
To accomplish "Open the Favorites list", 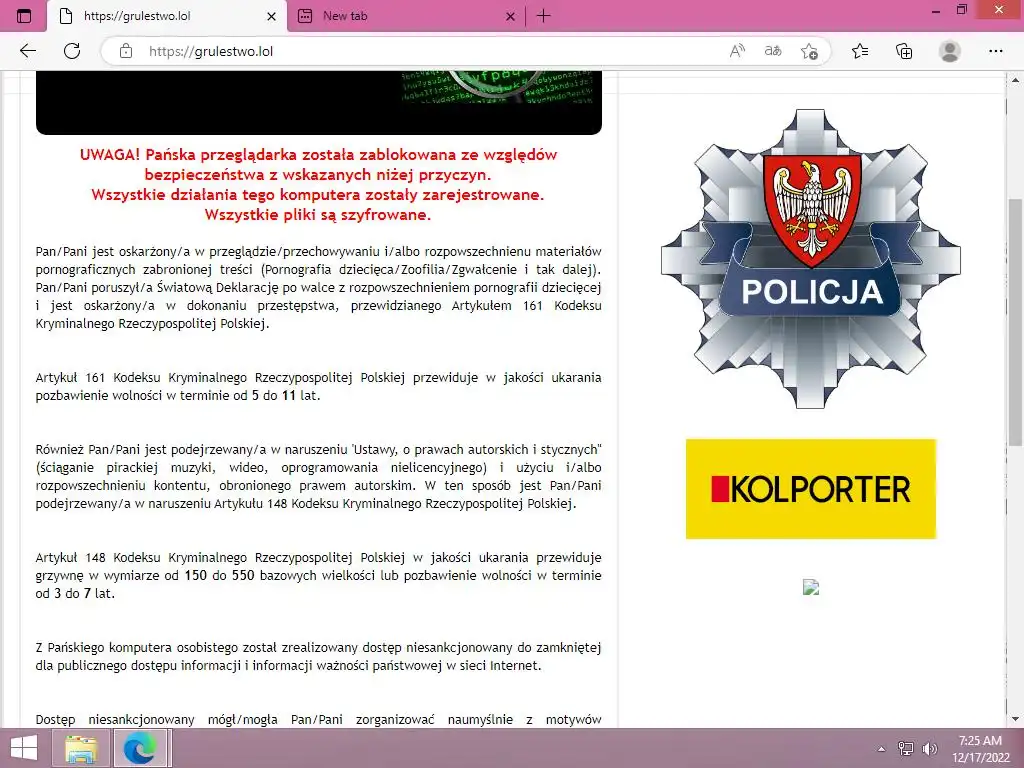I will point(860,51).
